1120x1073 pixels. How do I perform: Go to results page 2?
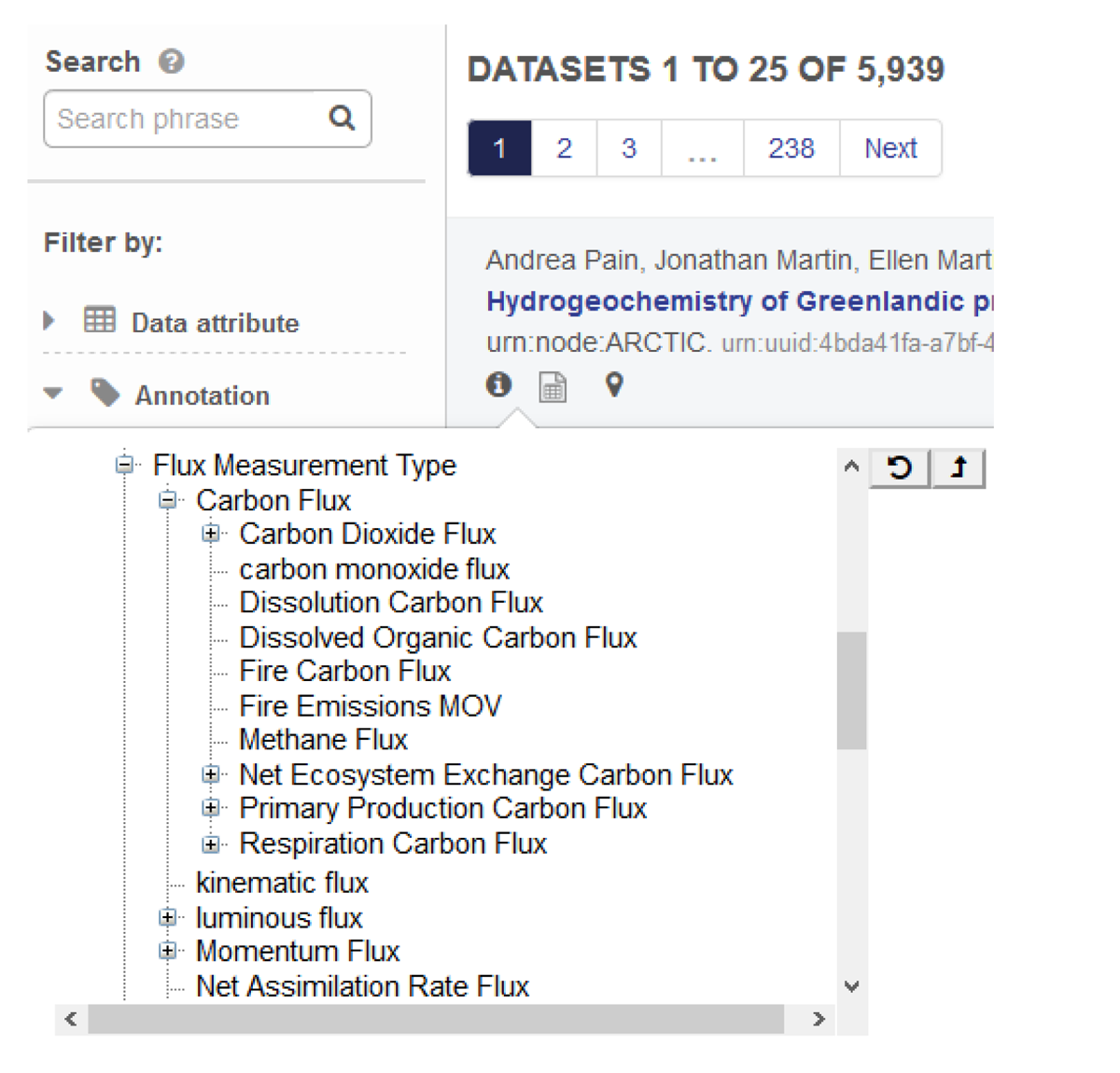564,147
